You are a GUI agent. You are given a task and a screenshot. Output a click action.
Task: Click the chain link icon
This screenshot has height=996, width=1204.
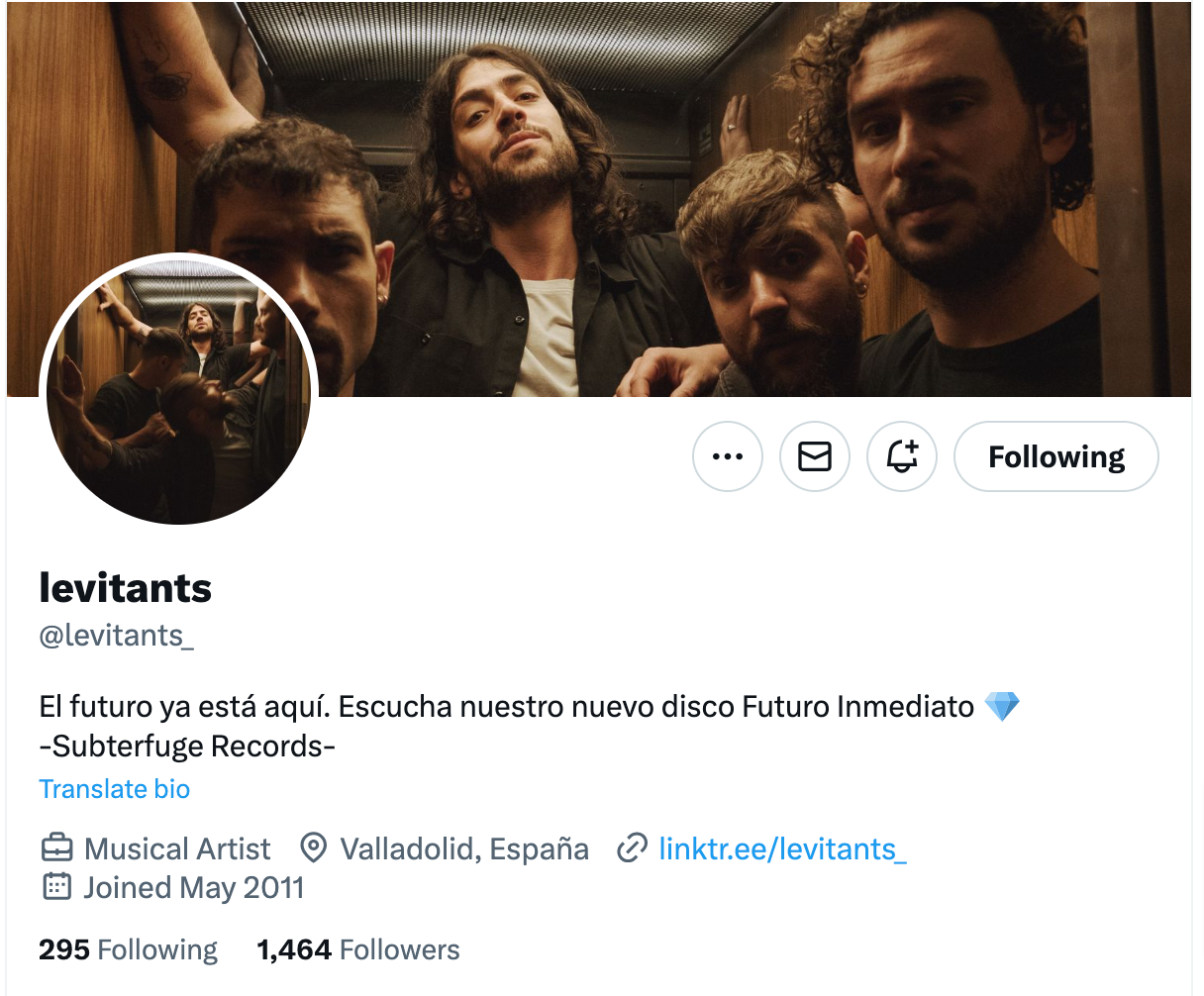tap(632, 848)
